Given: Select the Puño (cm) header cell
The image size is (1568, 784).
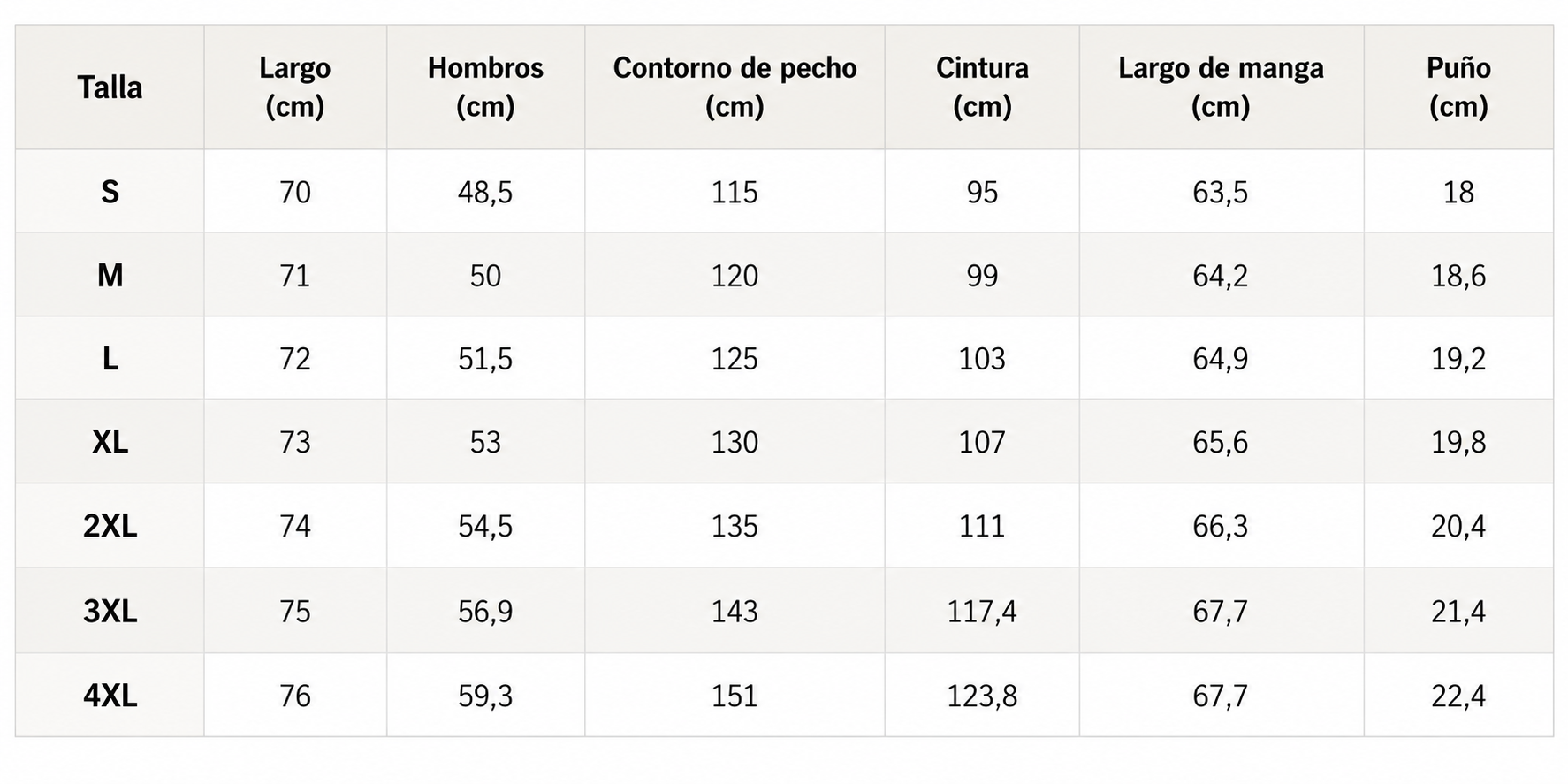Looking at the screenshot, I should (1458, 88).
